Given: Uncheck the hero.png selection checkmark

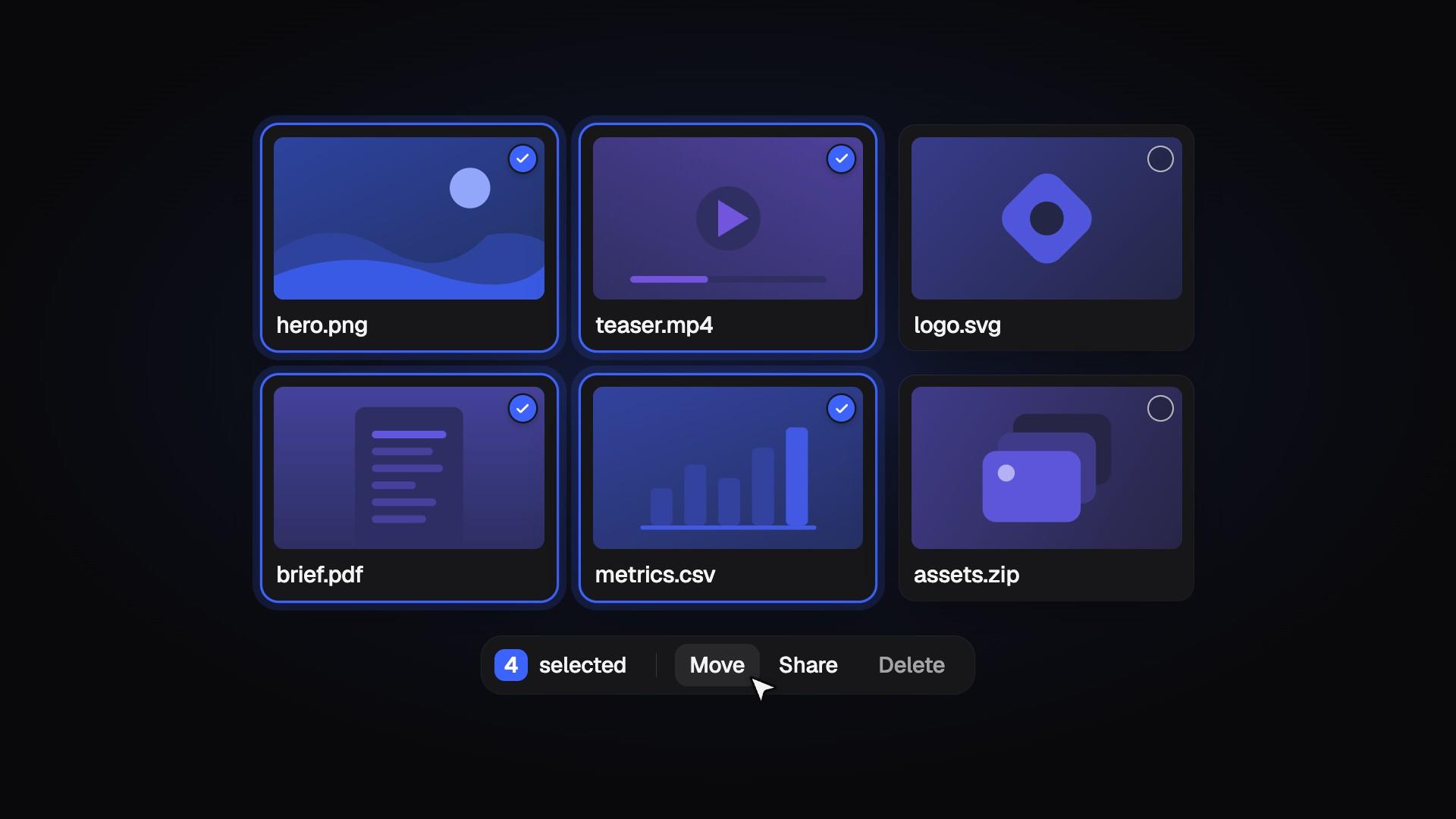Looking at the screenshot, I should click(x=522, y=159).
